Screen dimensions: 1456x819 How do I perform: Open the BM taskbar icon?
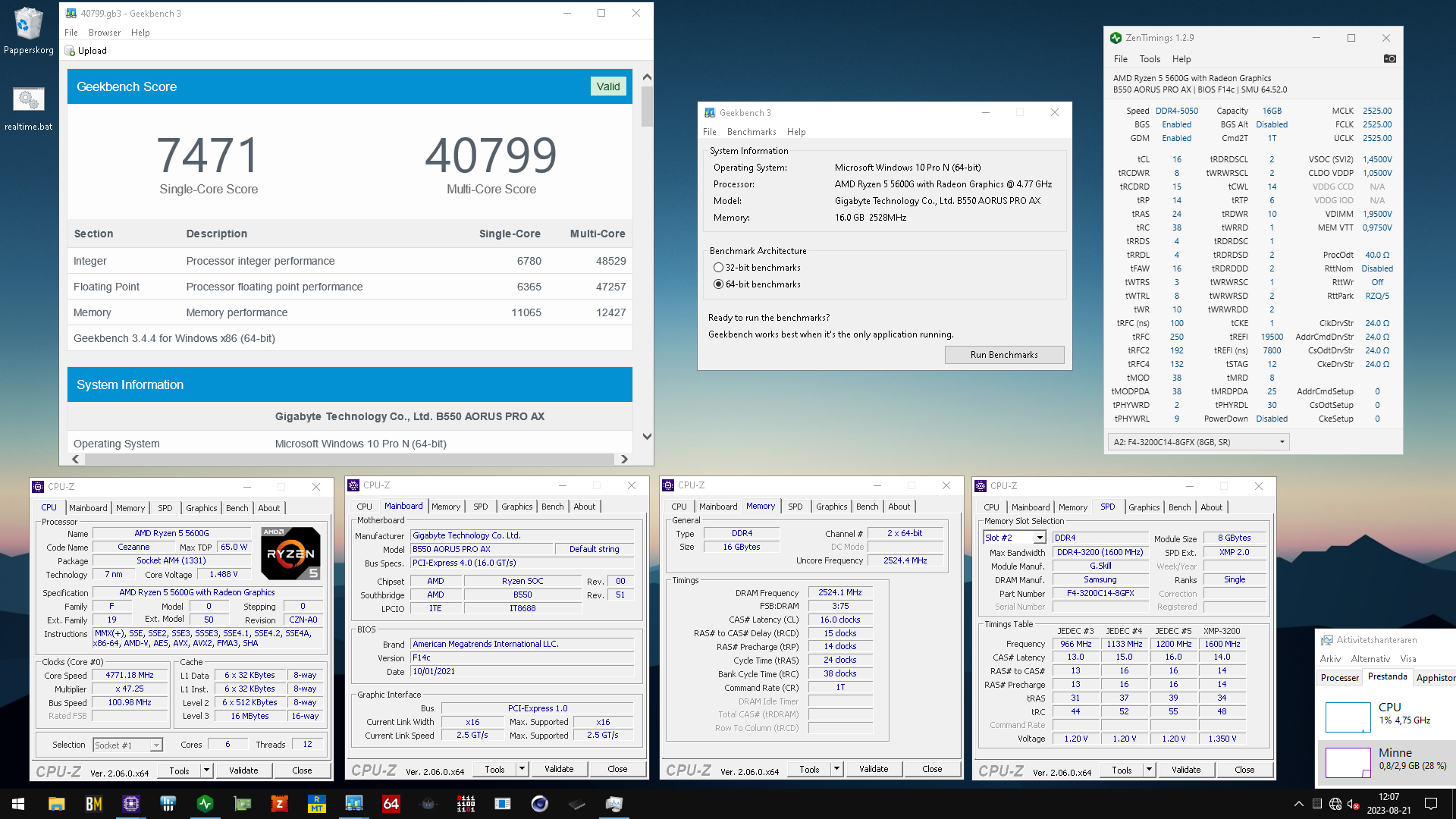pyautogui.click(x=94, y=804)
